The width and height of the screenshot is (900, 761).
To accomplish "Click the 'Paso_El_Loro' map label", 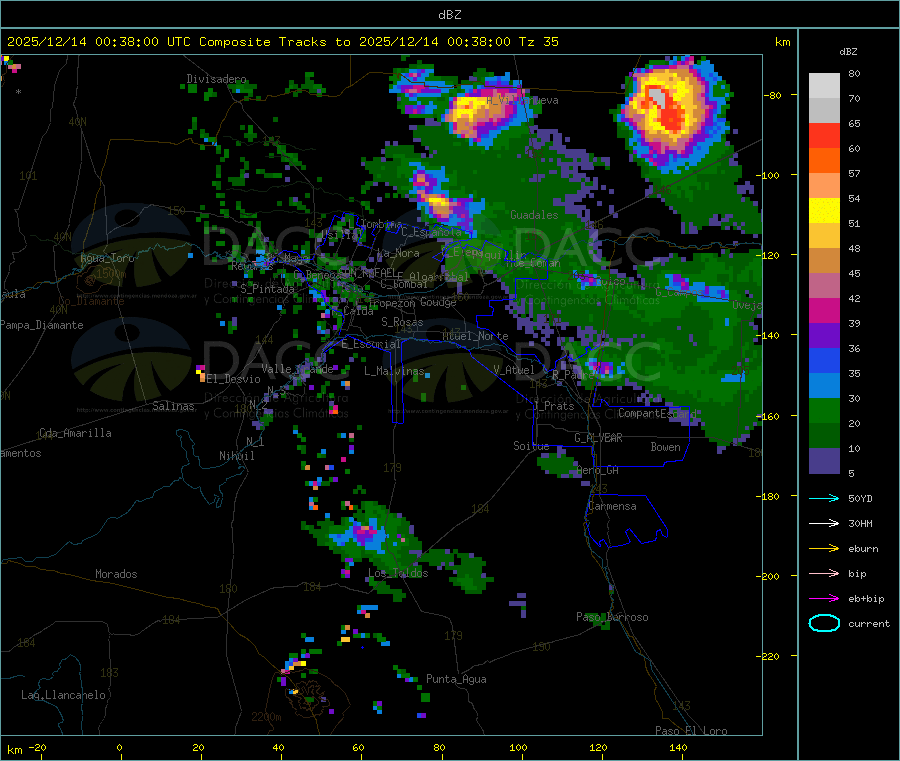I will click(691, 731).
